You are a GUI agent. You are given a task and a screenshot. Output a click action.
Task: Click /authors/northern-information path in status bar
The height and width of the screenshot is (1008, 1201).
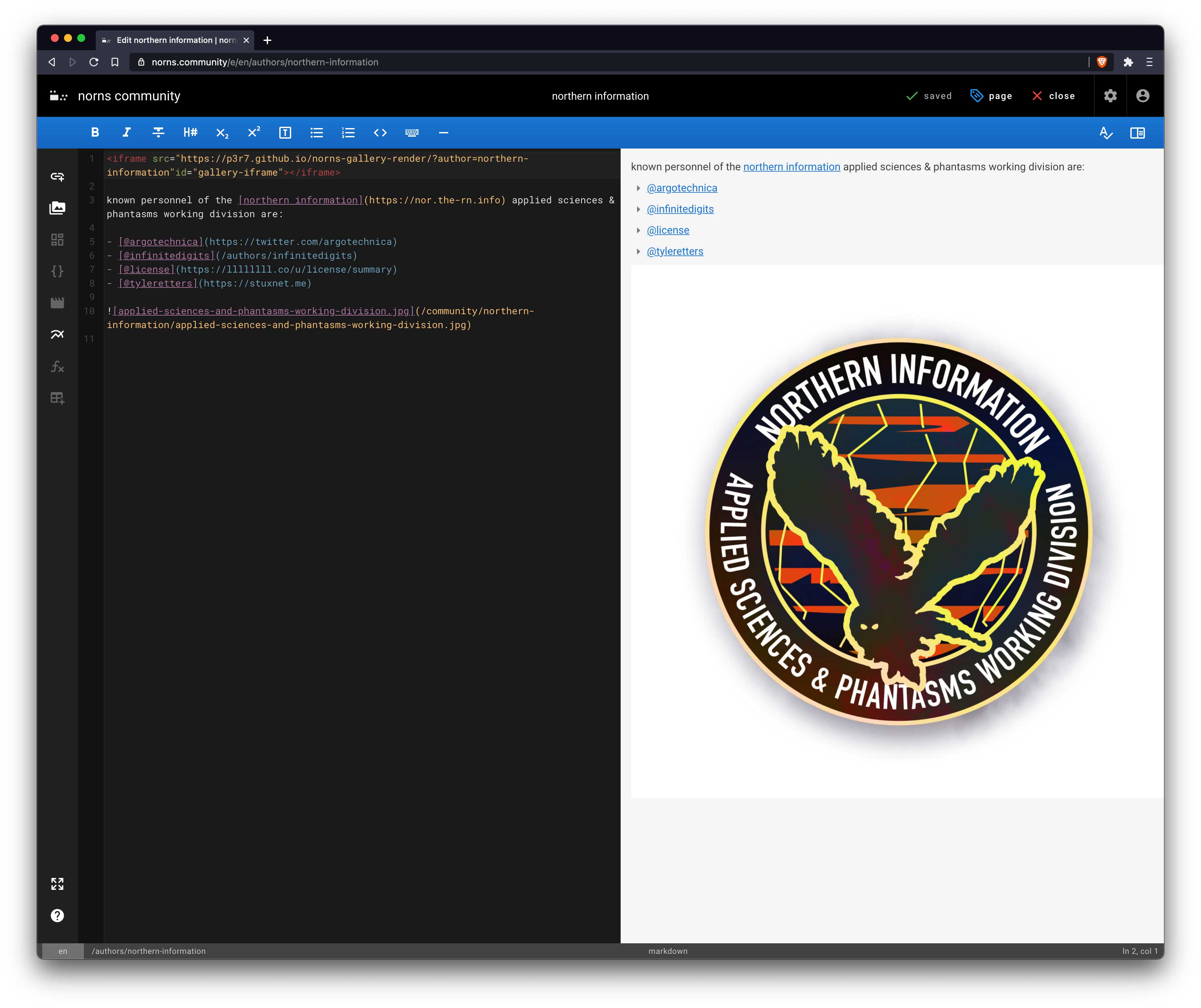(149, 952)
